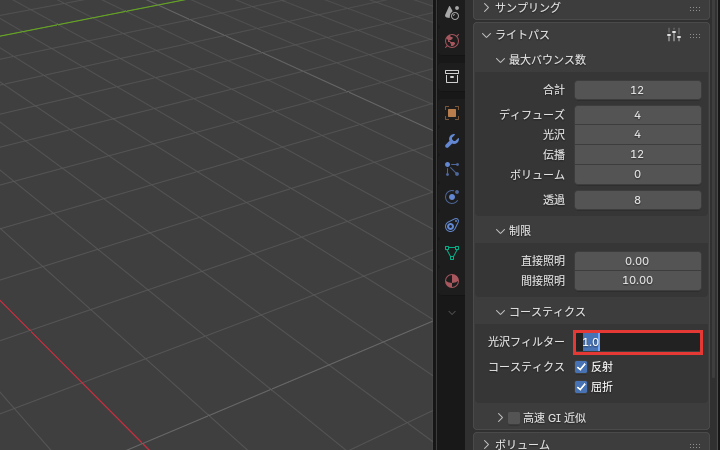Click the 伝播 label
This screenshot has height=450, width=720.
554,155
